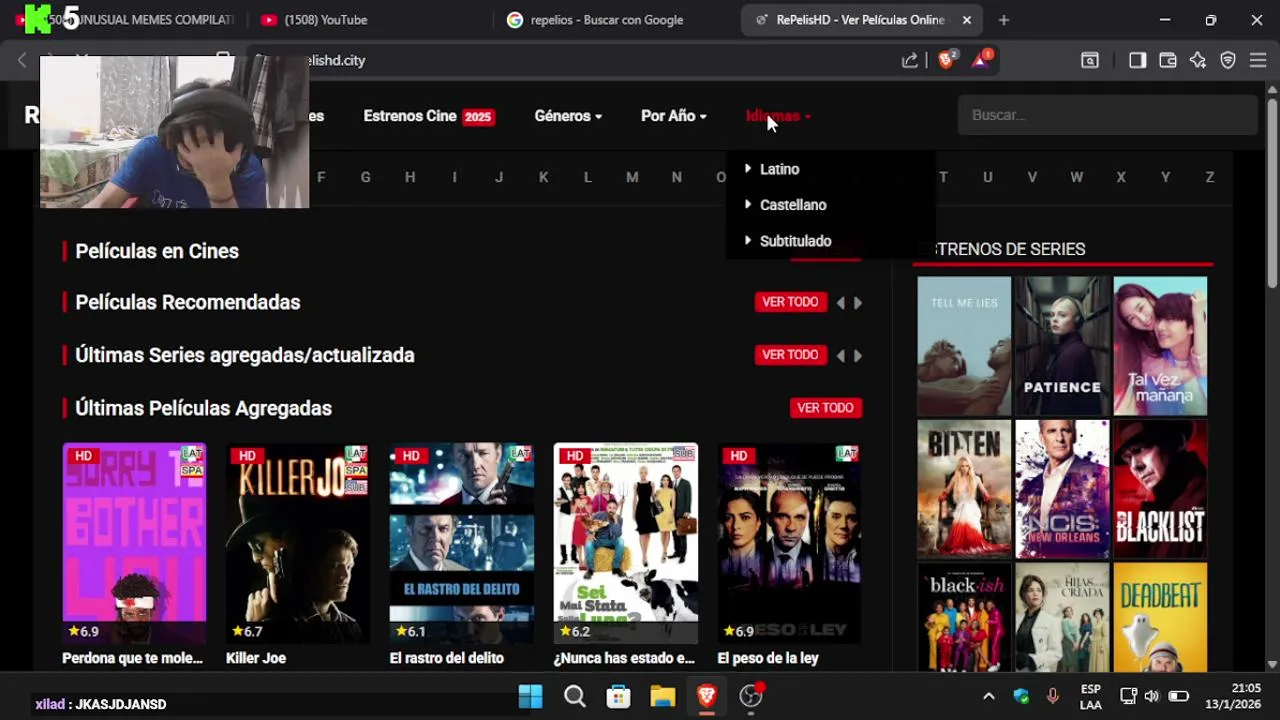Previous arrow for Películas Recomendadas carousel
This screenshot has width=1280, height=720.
(x=840, y=303)
